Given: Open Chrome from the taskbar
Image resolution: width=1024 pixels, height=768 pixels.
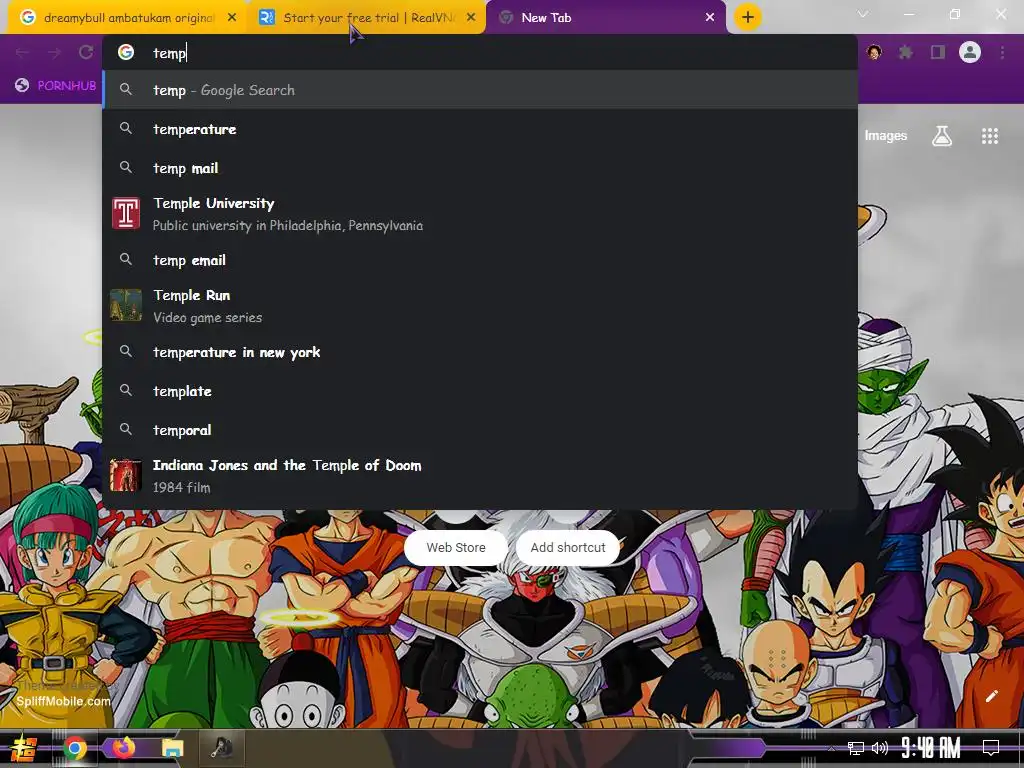Looking at the screenshot, I should point(75,748).
